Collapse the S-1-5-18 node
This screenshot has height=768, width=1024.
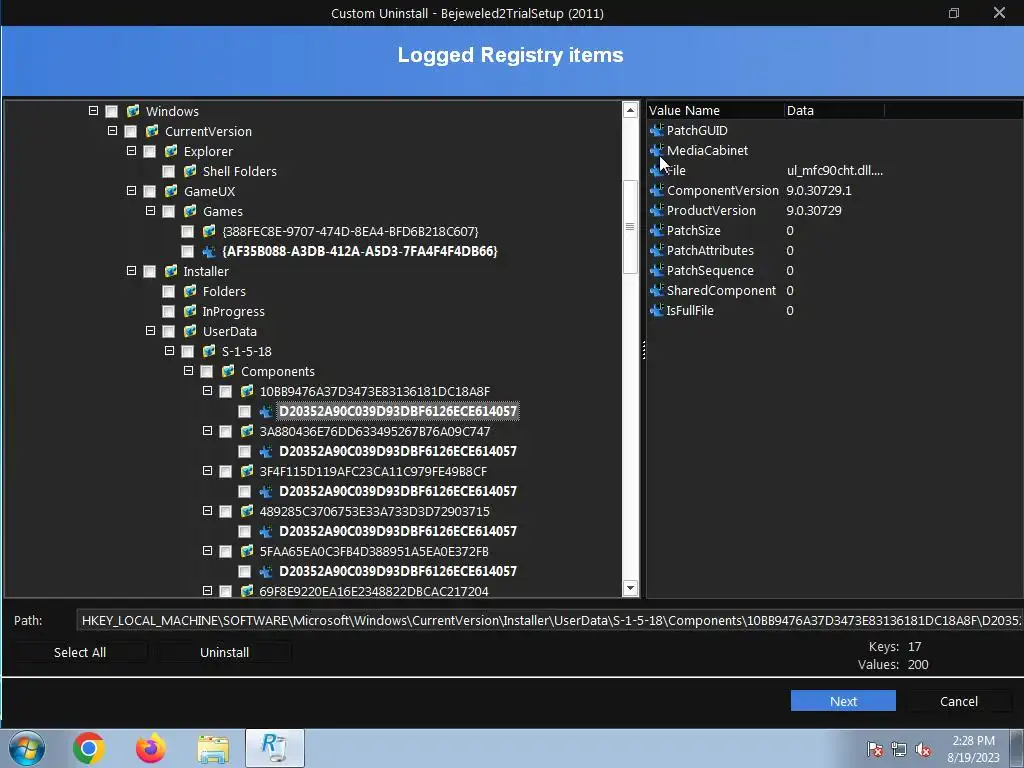tap(169, 351)
